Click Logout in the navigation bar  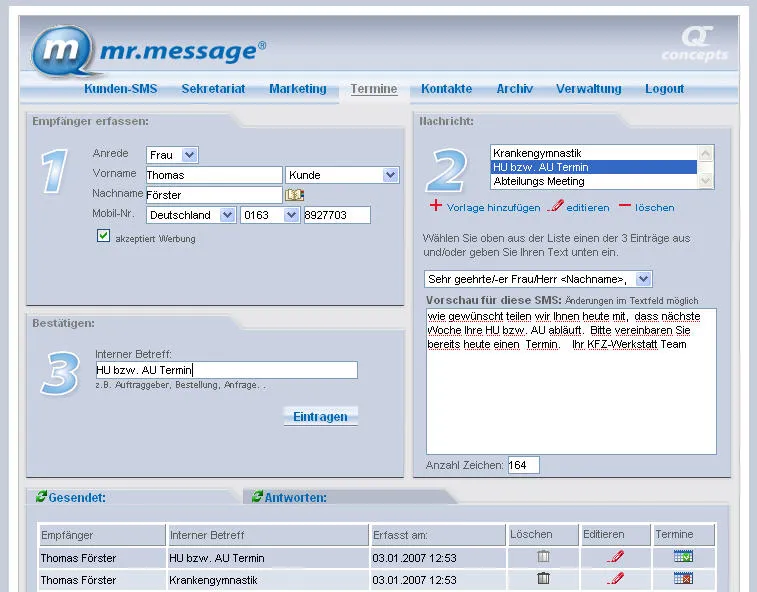tap(665, 89)
